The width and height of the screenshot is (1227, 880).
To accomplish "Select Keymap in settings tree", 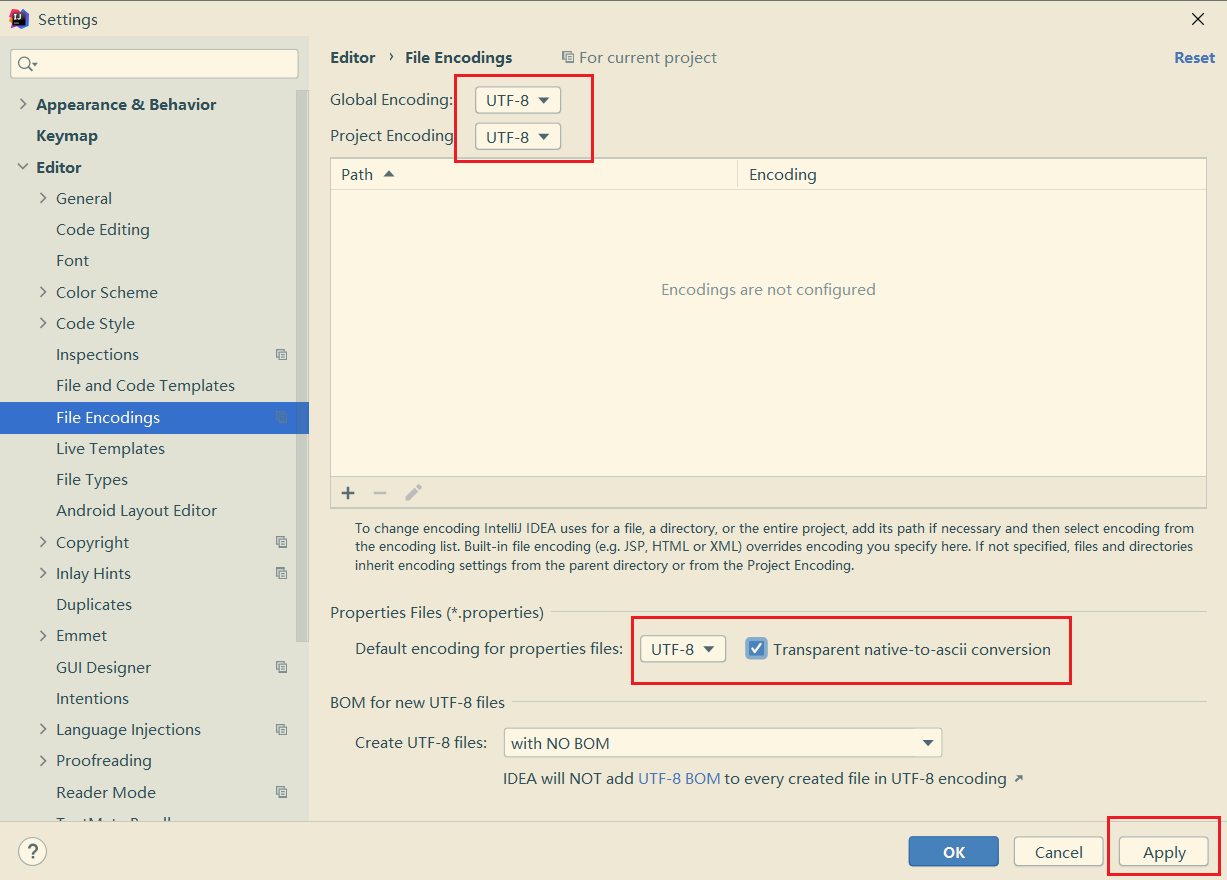I will [67, 136].
